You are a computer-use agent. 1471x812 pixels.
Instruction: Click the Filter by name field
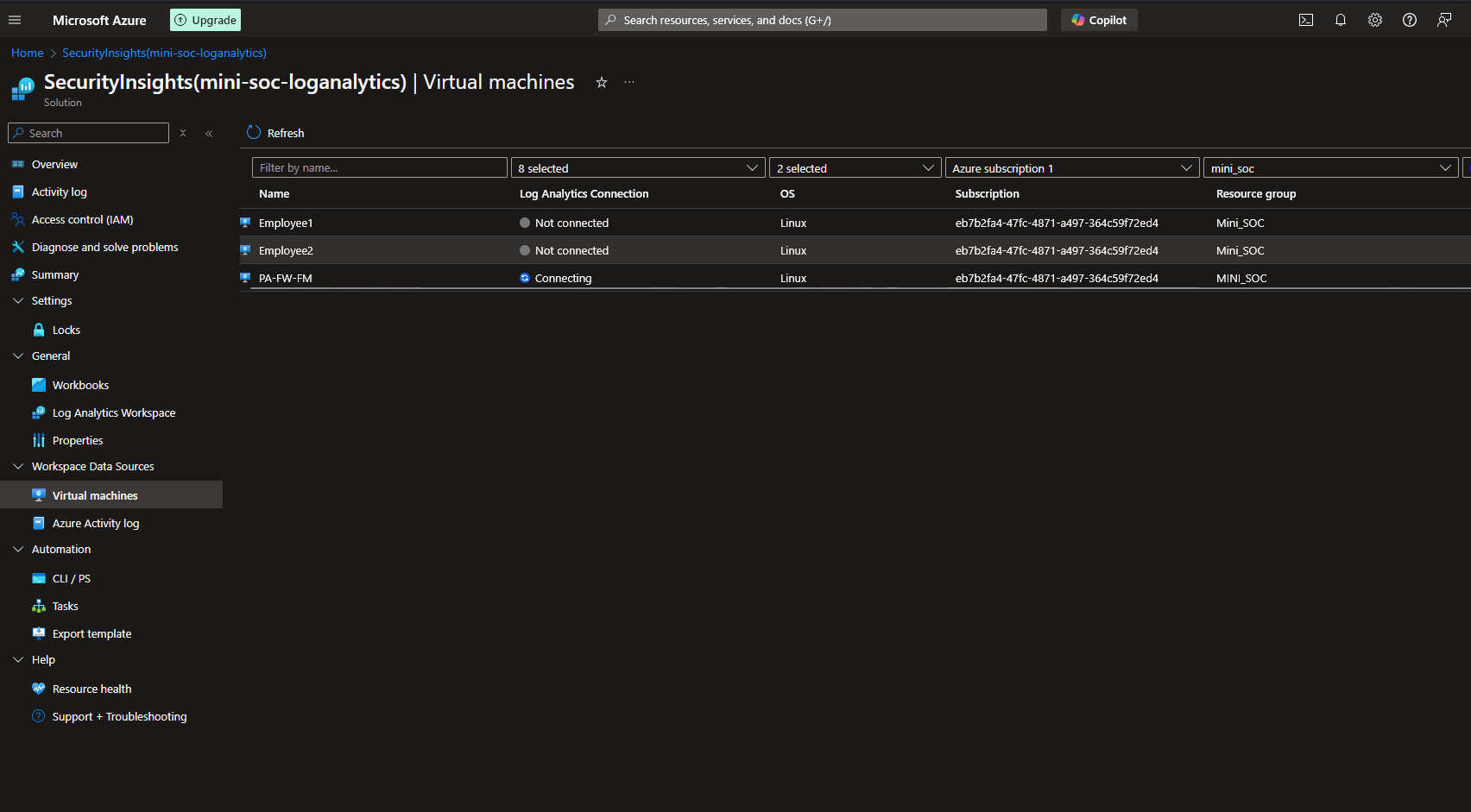tap(380, 168)
